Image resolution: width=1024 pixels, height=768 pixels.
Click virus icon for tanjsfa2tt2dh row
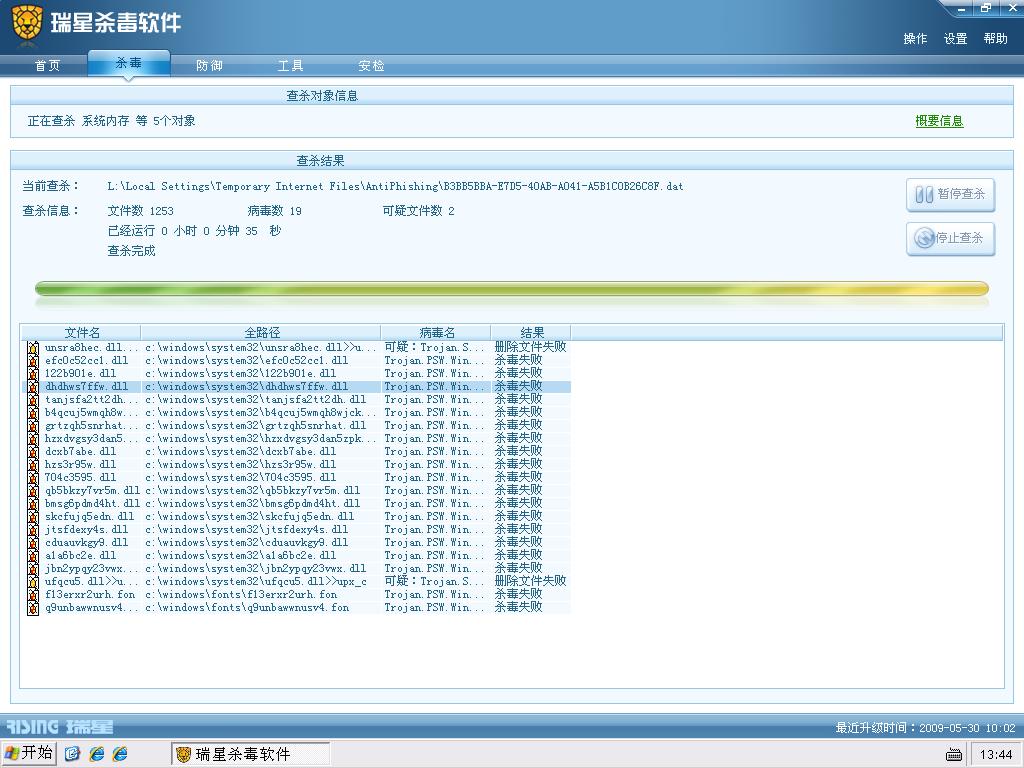click(x=33, y=400)
